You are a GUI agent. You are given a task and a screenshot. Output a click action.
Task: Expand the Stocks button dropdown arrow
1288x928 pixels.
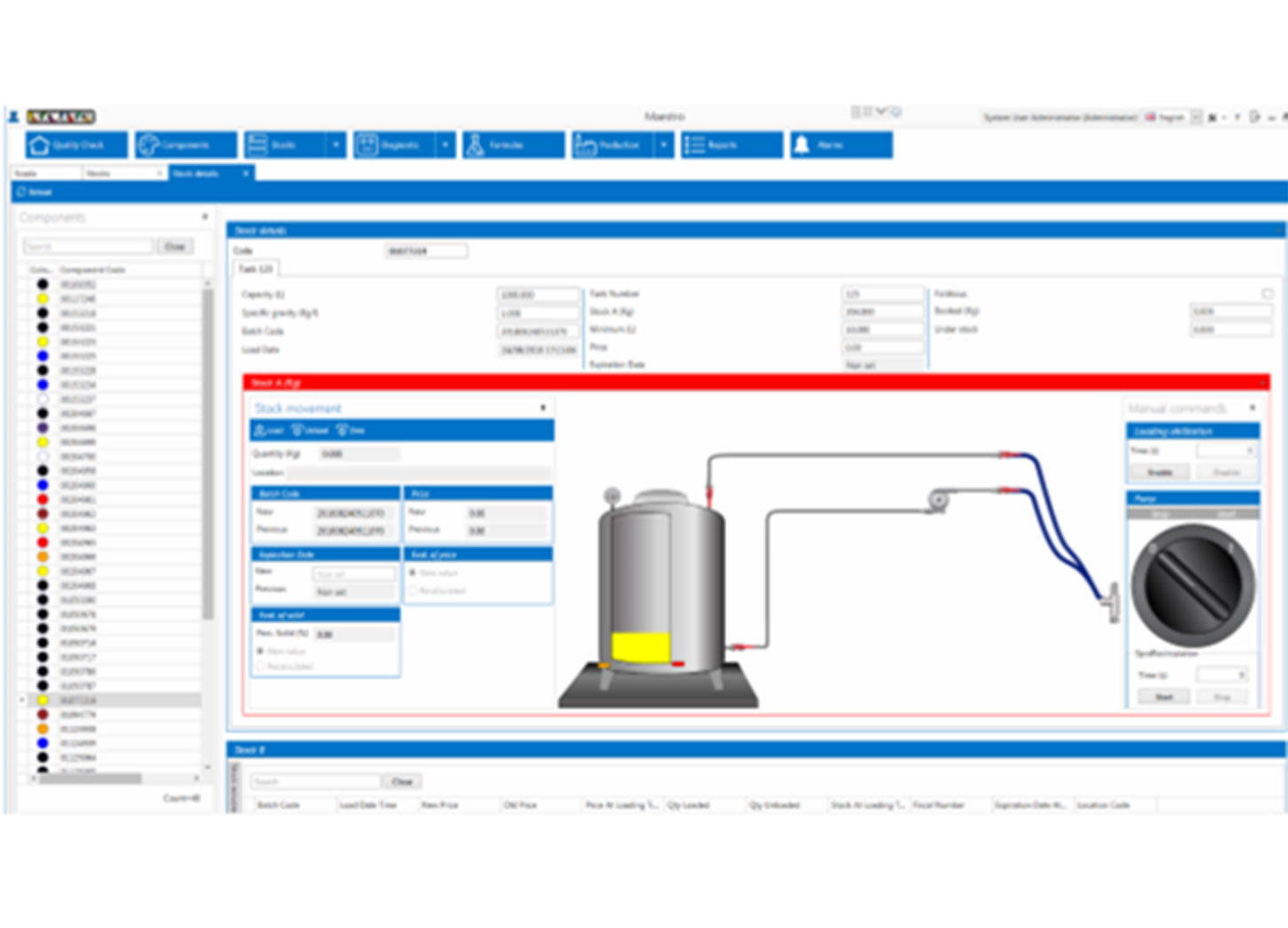coord(336,144)
